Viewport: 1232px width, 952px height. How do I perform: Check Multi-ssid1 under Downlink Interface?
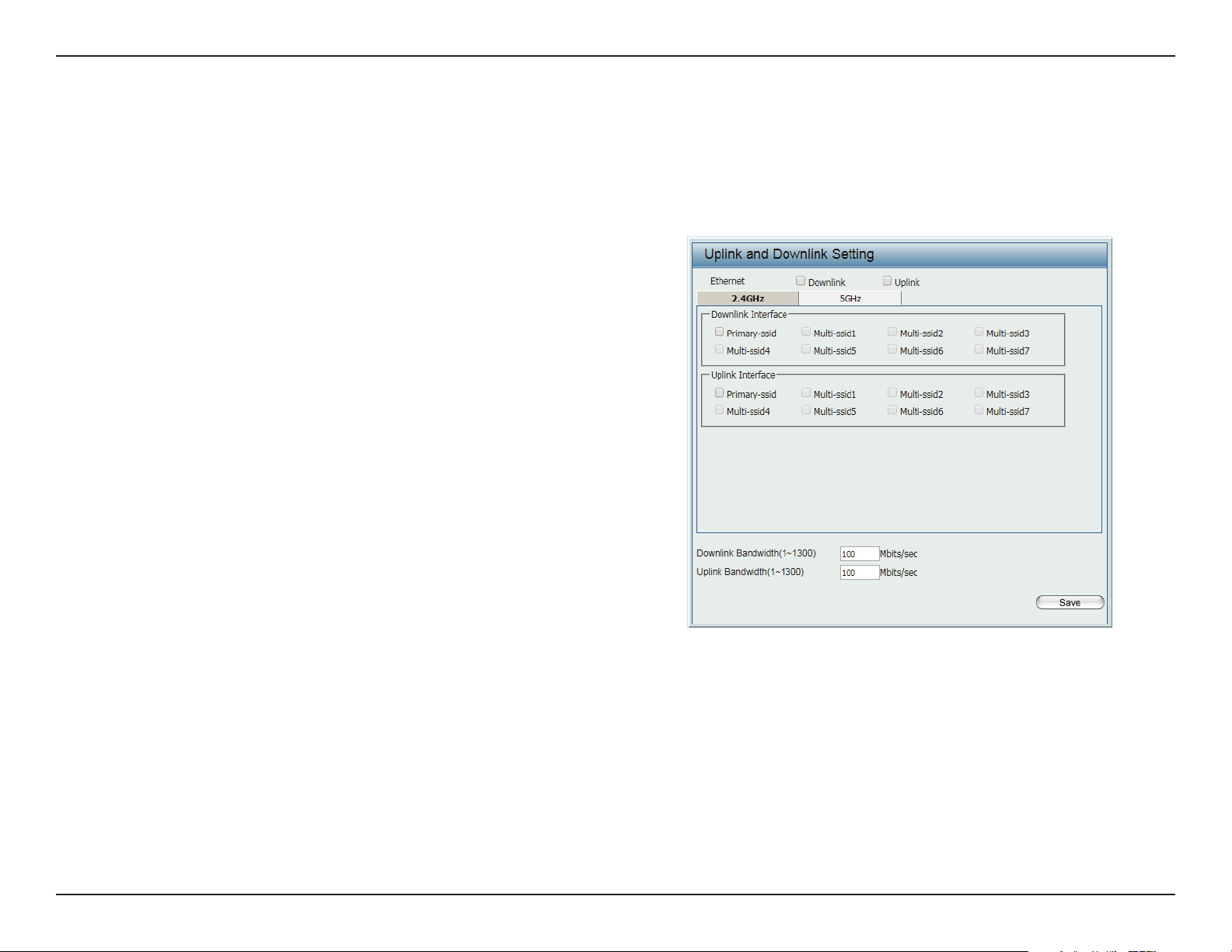(806, 332)
